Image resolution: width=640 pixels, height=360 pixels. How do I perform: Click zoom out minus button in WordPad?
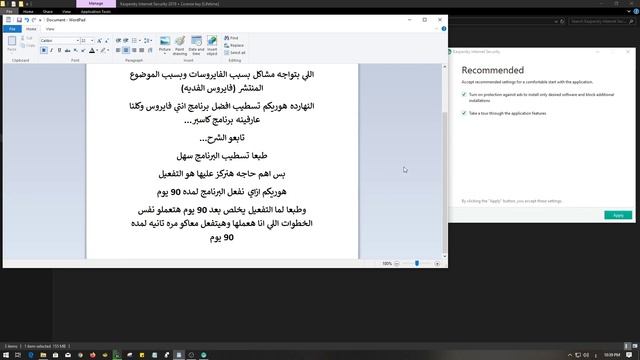coord(397,264)
